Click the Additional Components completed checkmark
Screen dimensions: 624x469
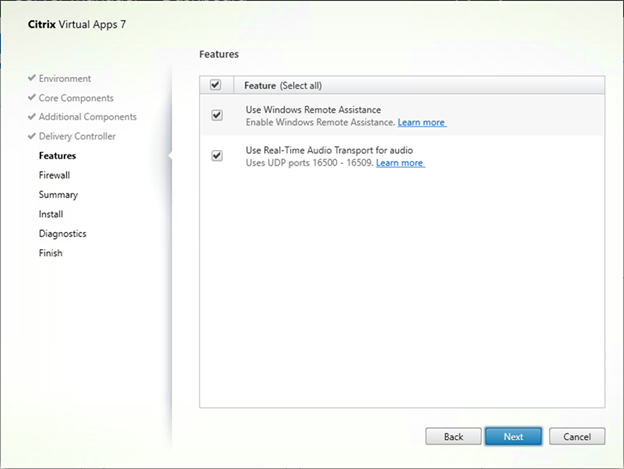click(32, 117)
